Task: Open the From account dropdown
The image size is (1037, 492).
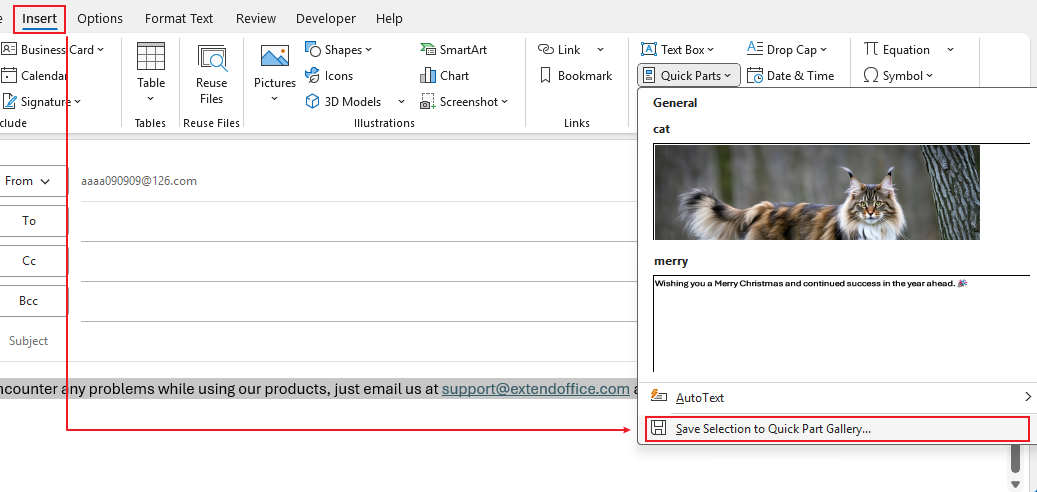Action: click(34, 181)
